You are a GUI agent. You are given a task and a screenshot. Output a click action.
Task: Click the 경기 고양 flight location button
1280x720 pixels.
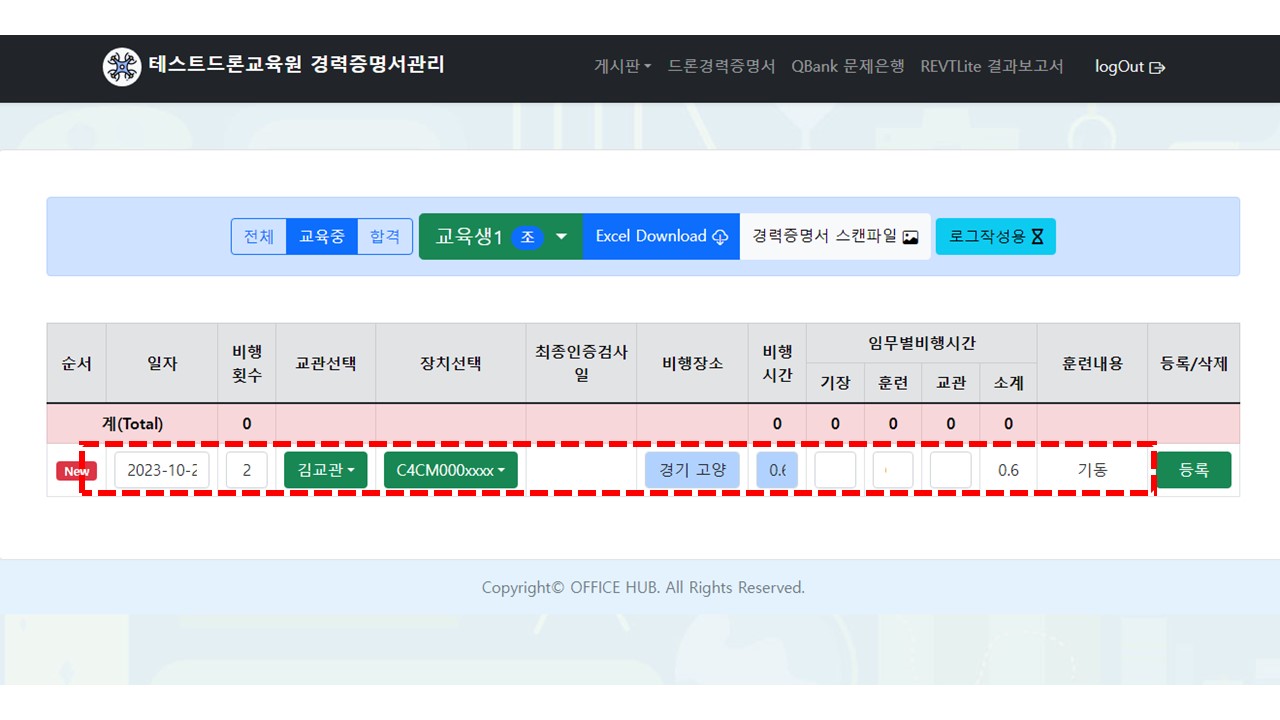692,470
